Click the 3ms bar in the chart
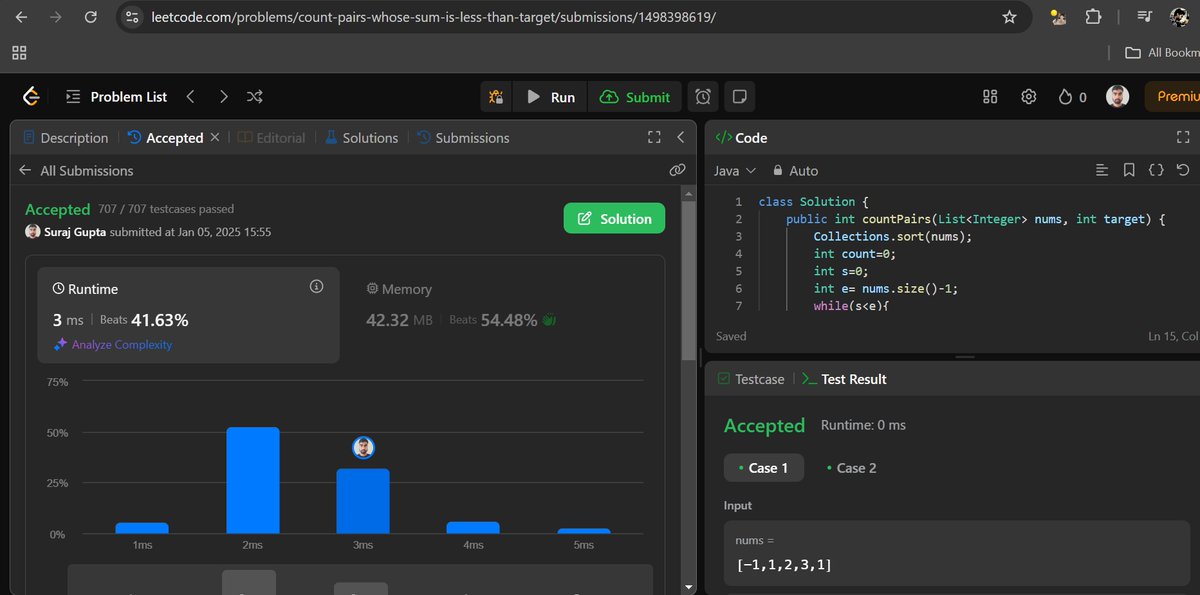Image resolution: width=1200 pixels, height=595 pixels. 363,501
